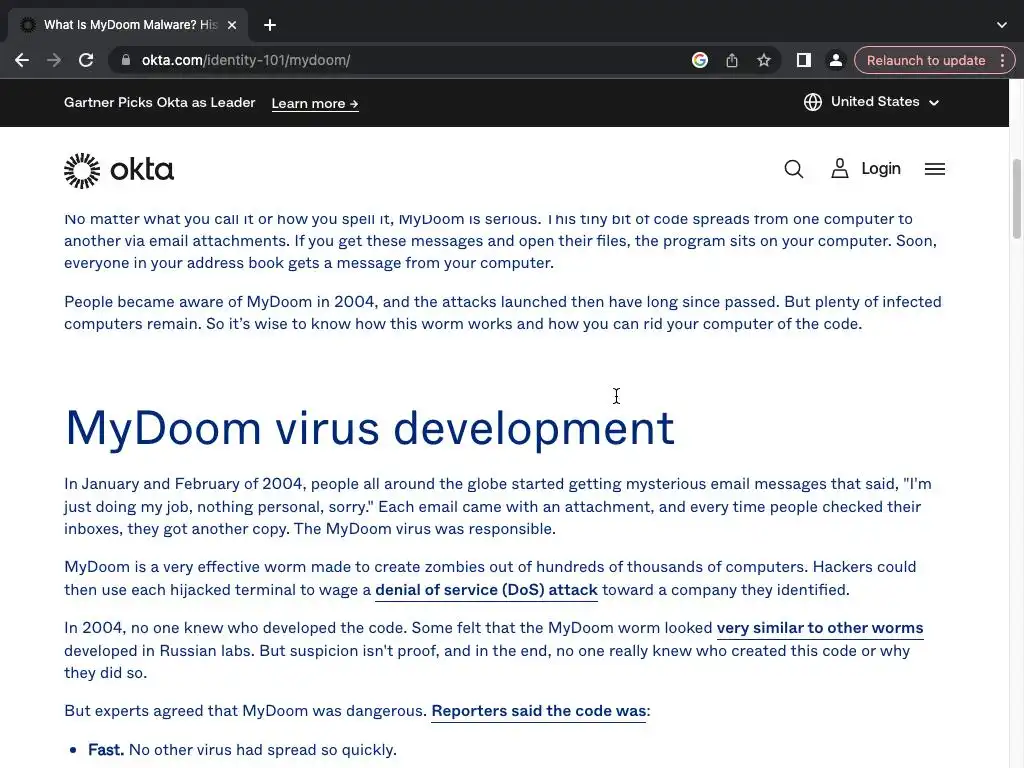Open the site search magnifier
This screenshot has width=1024, height=768.
793,169
